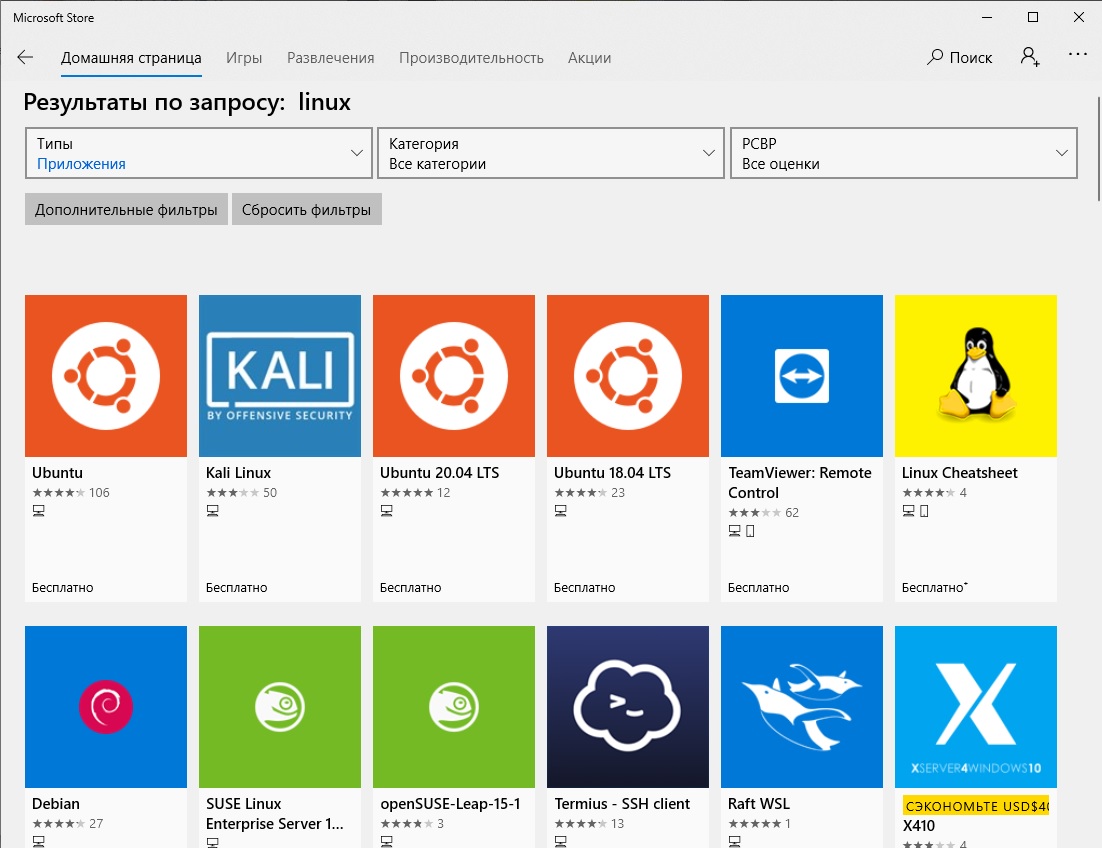The image size is (1102, 848).
Task: Expand the Категория filter dropdown
Action: pos(551,153)
